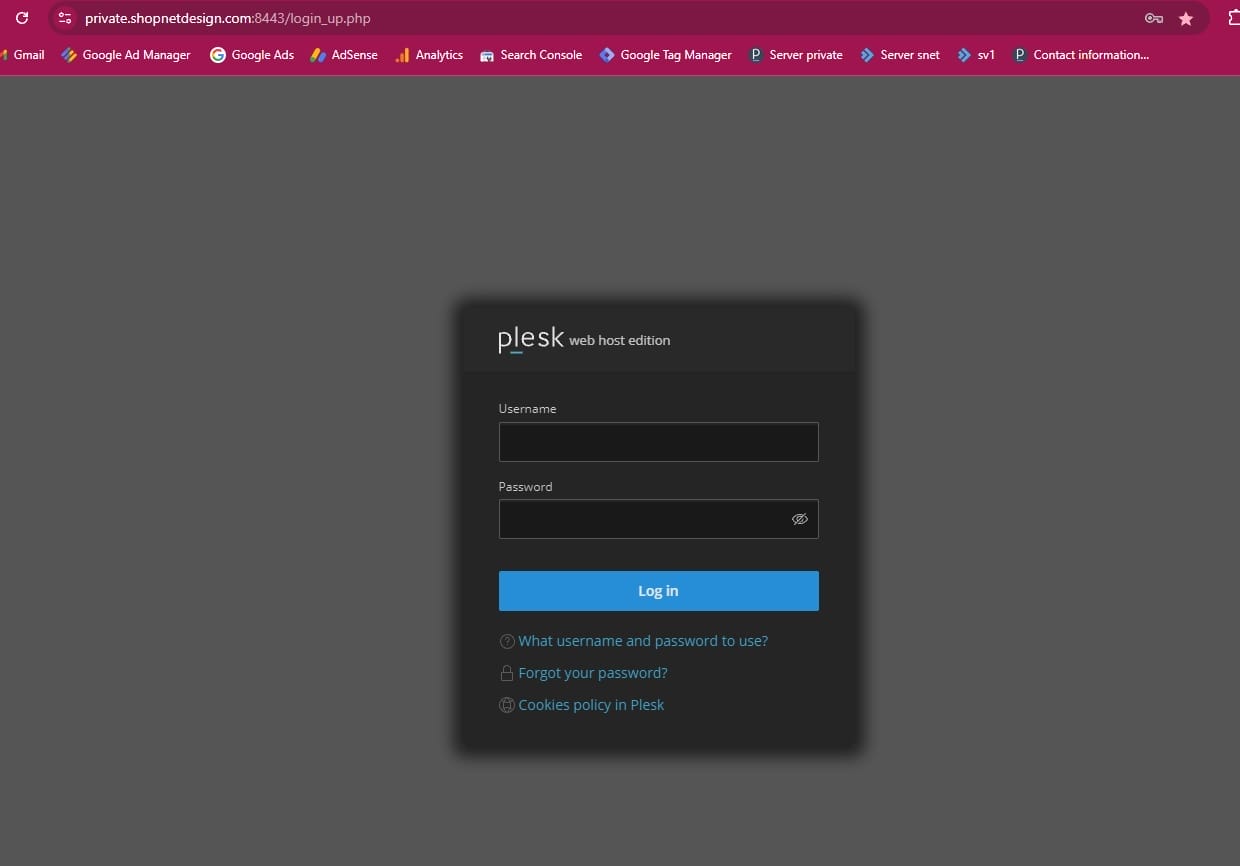Open 'What username and password to use?' link

coord(643,641)
